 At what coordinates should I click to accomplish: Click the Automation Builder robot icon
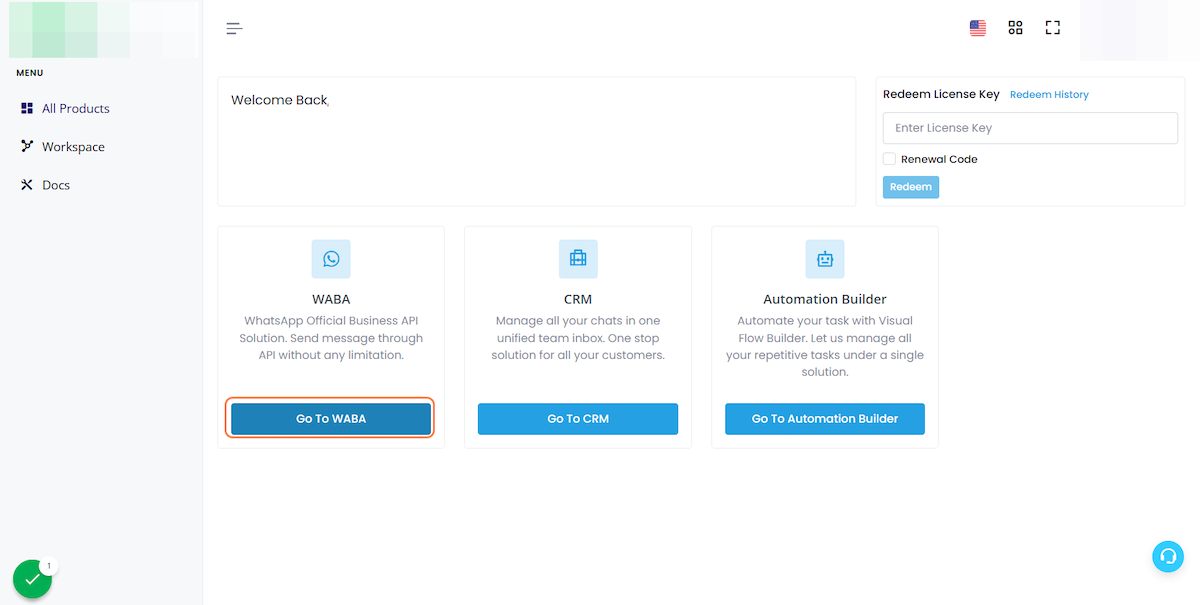click(825, 259)
